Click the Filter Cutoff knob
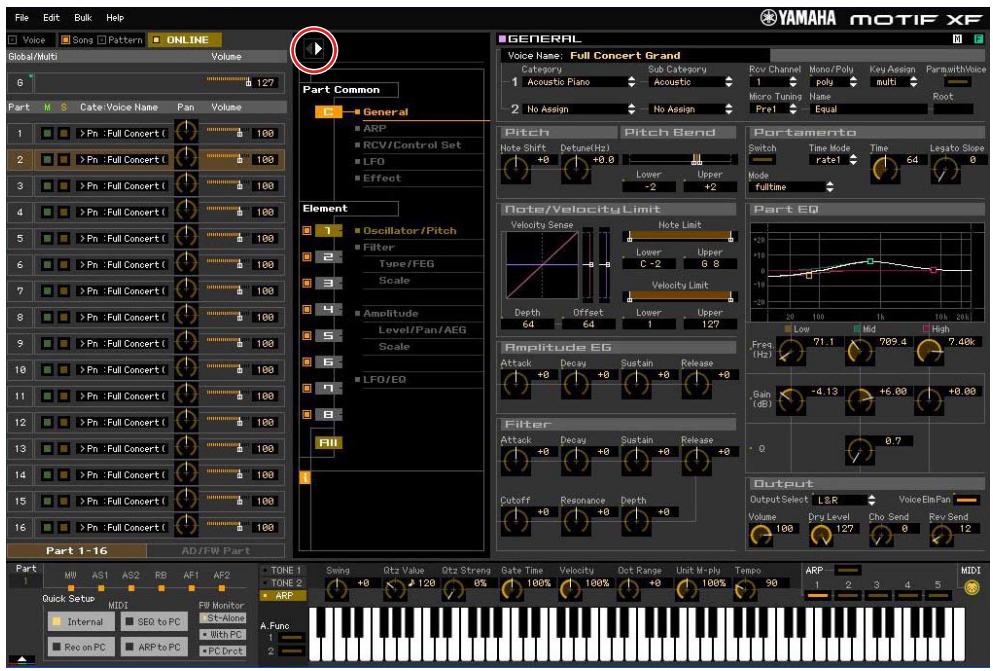Screen dimensions: 993x671 (515, 520)
